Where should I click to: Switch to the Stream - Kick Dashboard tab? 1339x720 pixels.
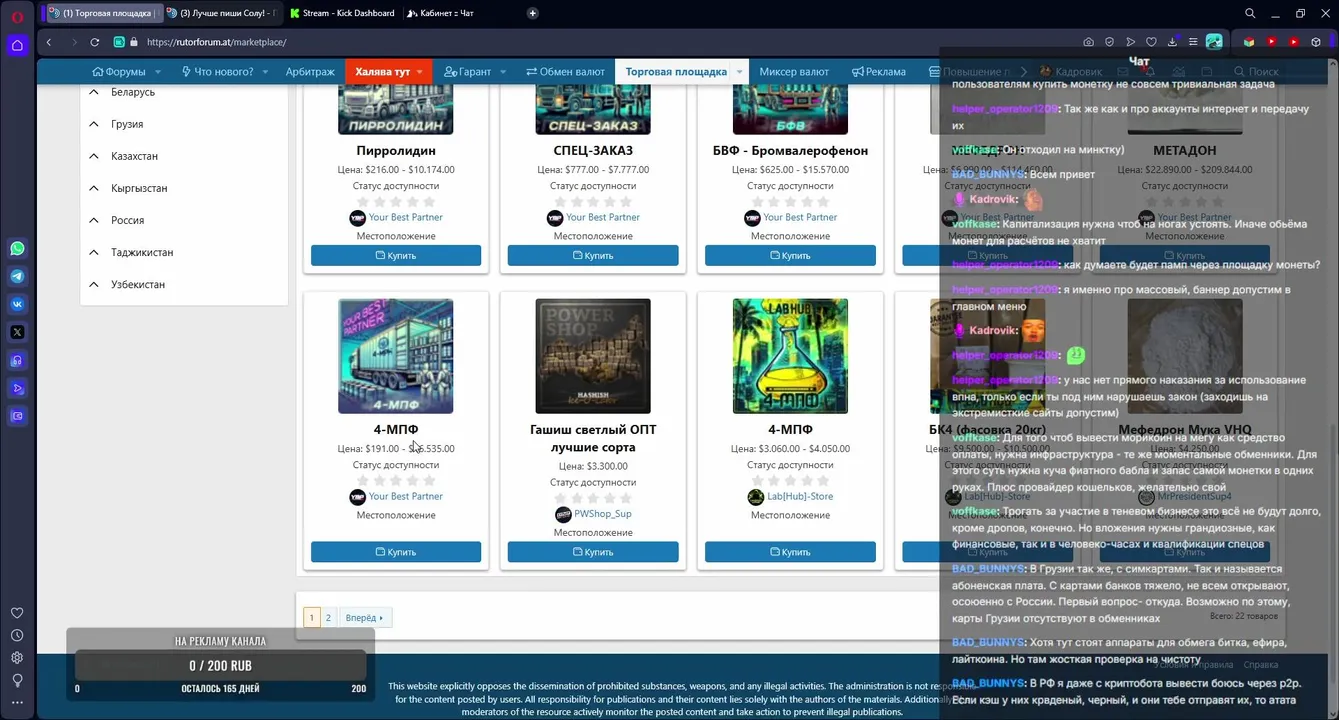tap(341, 13)
